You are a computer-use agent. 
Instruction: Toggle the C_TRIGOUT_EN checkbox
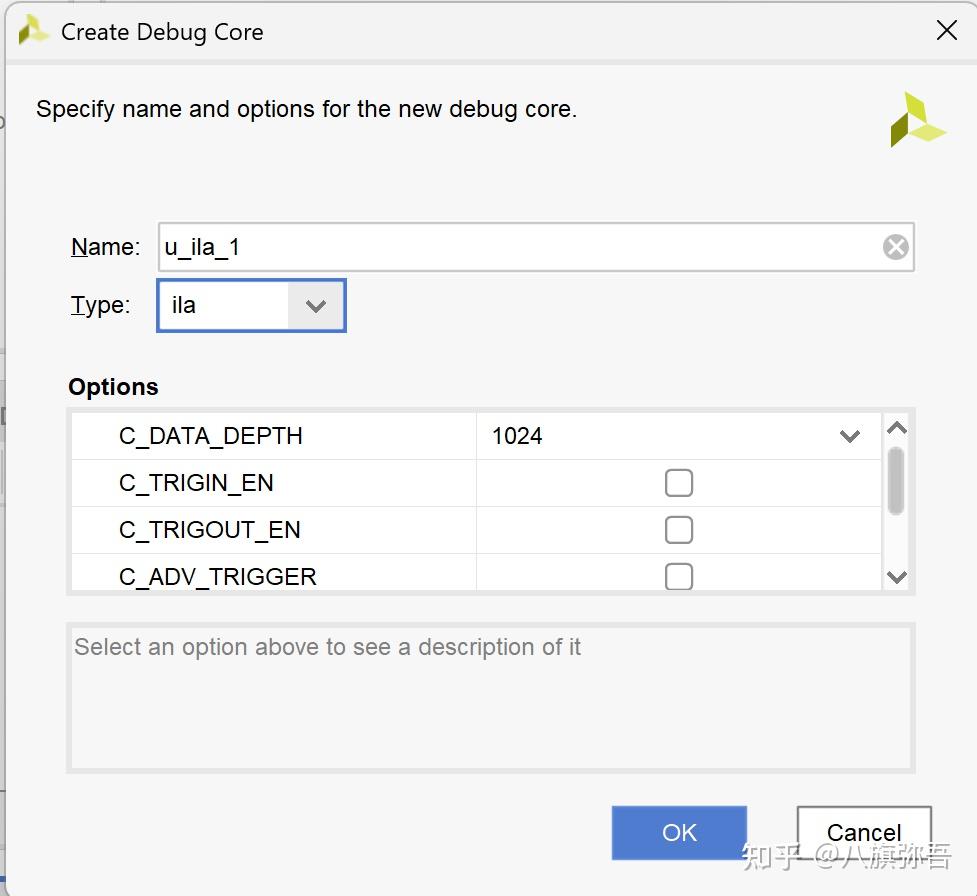tap(679, 530)
